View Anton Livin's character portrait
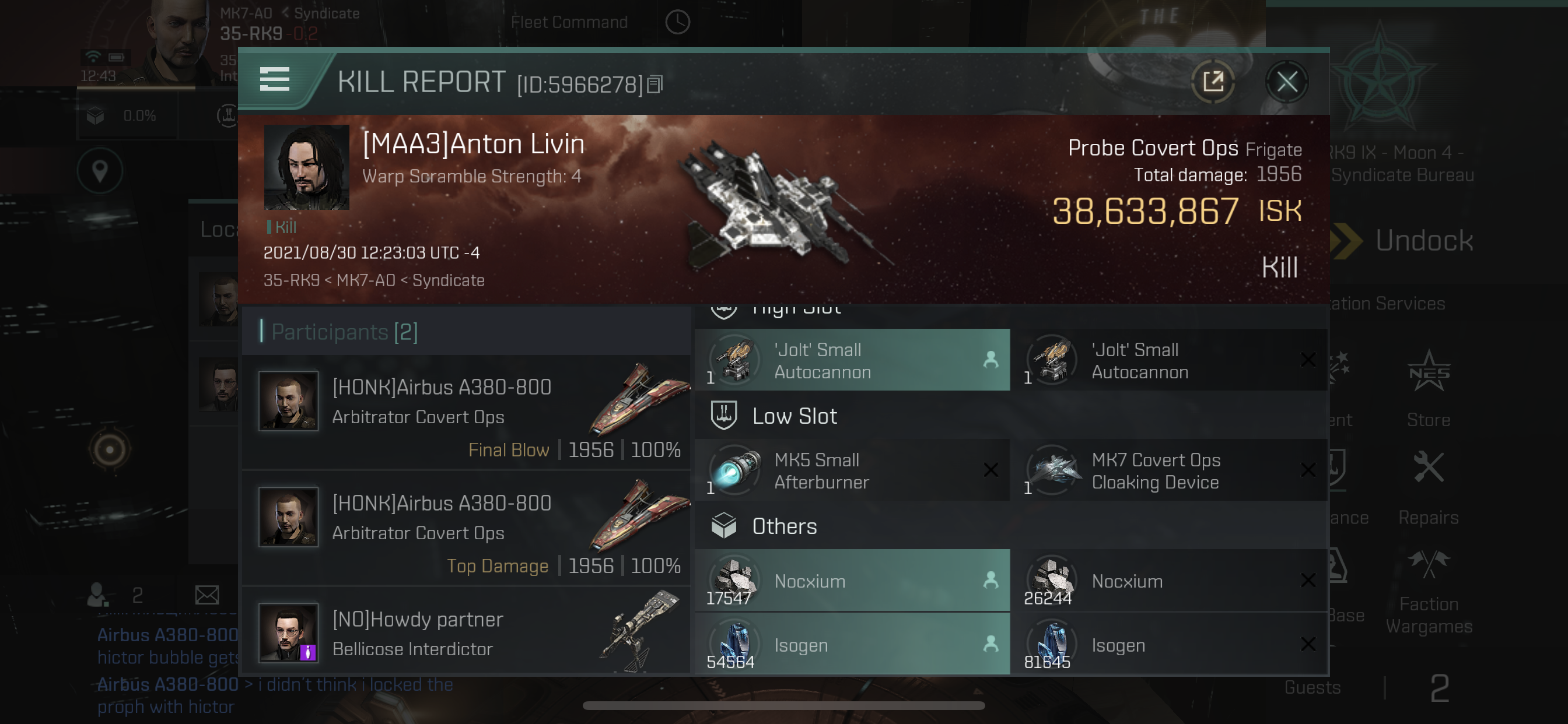The width and height of the screenshot is (1568, 724). pos(307,168)
